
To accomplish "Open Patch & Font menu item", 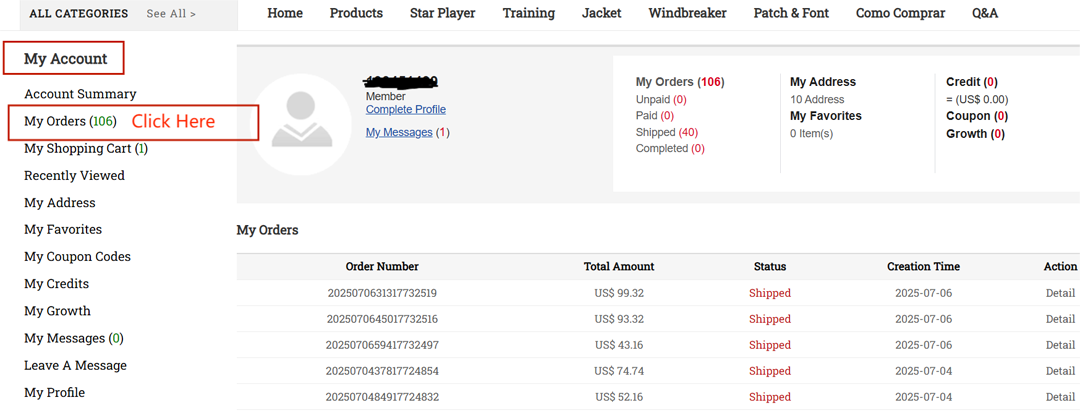I will (791, 13).
